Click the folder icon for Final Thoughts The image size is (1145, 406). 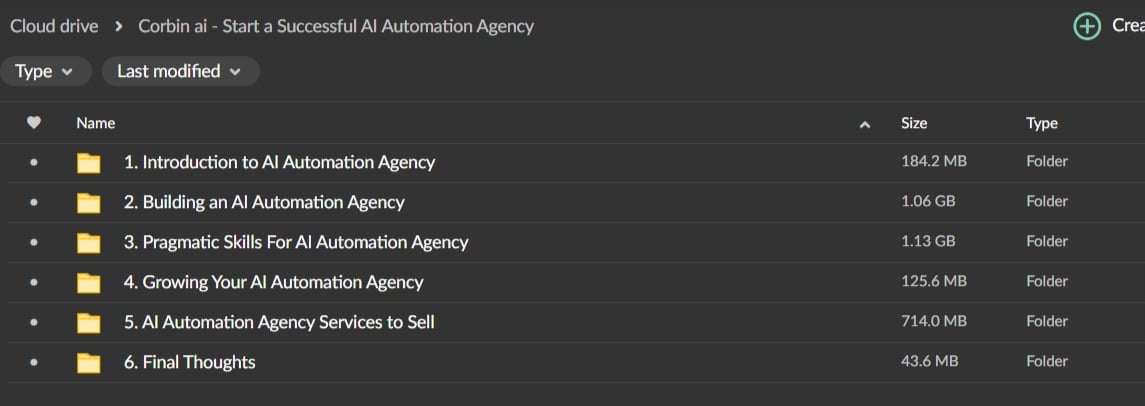point(89,363)
